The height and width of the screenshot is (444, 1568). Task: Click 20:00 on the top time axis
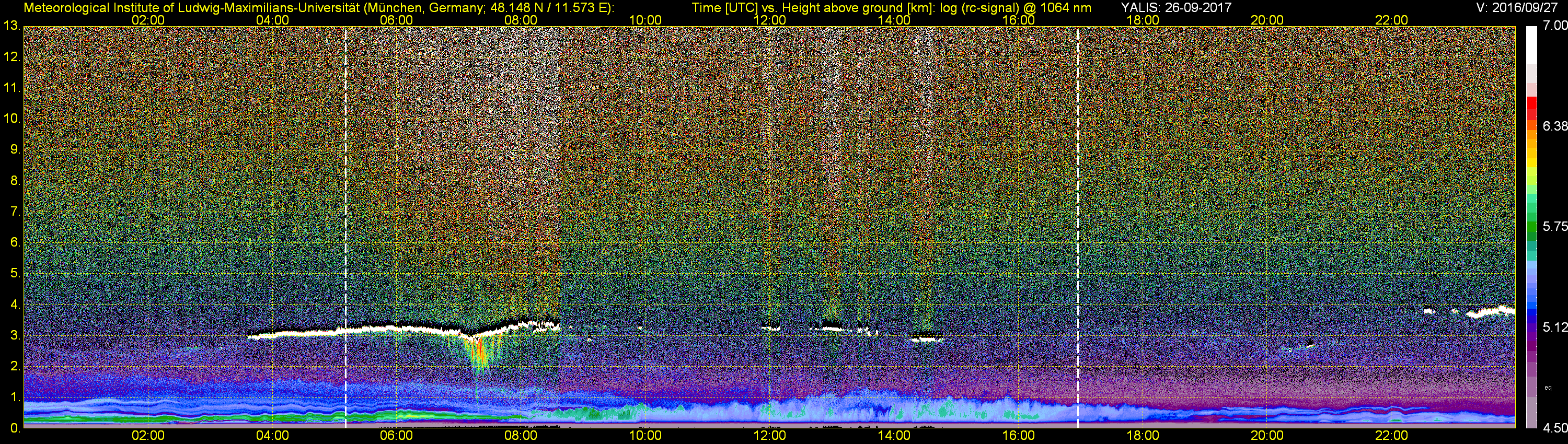(x=1267, y=20)
